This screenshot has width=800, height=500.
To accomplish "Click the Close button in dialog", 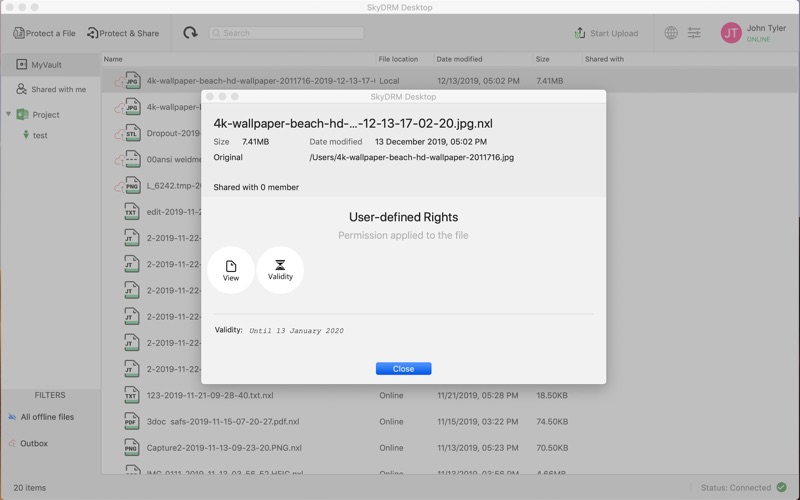I will click(404, 368).
